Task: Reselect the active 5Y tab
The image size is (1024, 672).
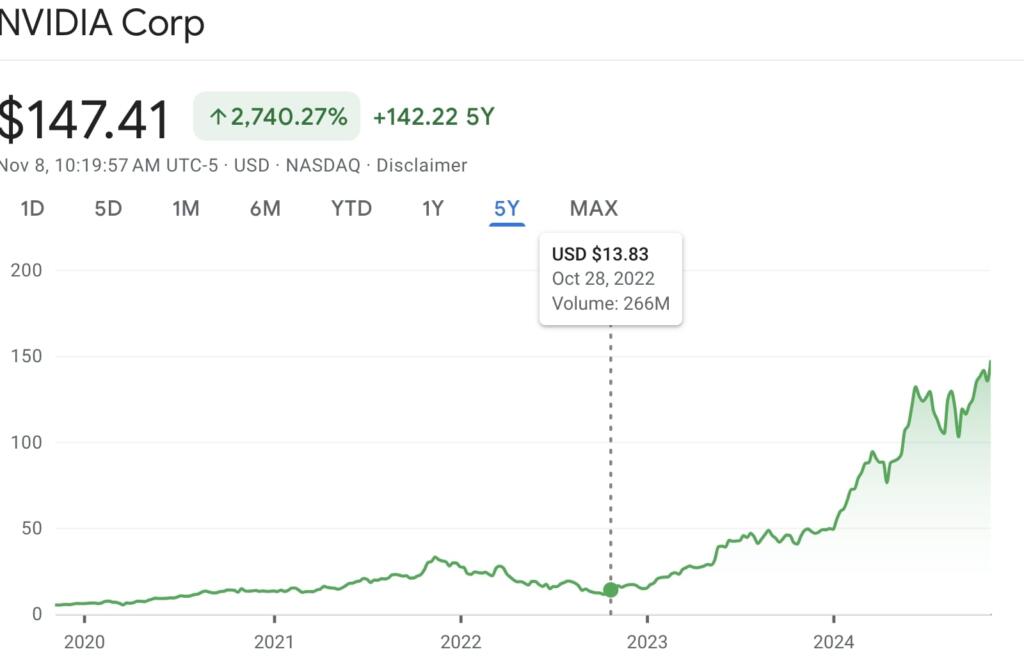Action: coord(507,209)
